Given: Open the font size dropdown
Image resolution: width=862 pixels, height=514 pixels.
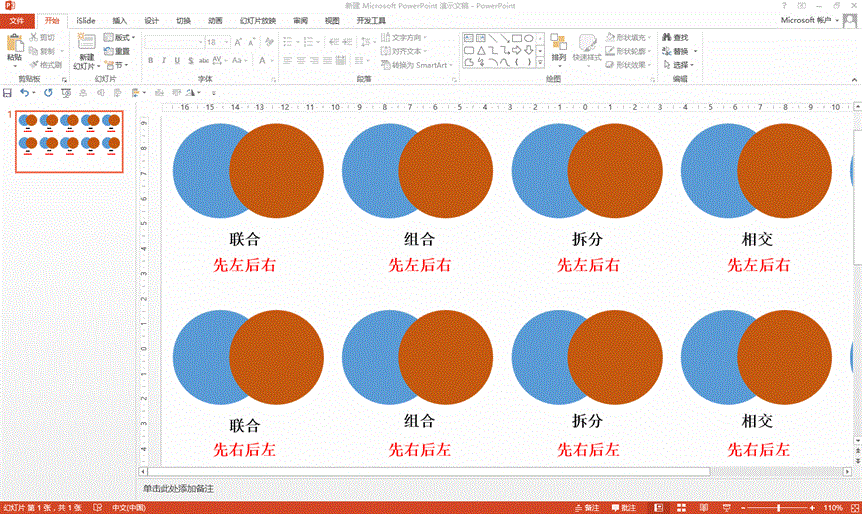Looking at the screenshot, I should 226,43.
